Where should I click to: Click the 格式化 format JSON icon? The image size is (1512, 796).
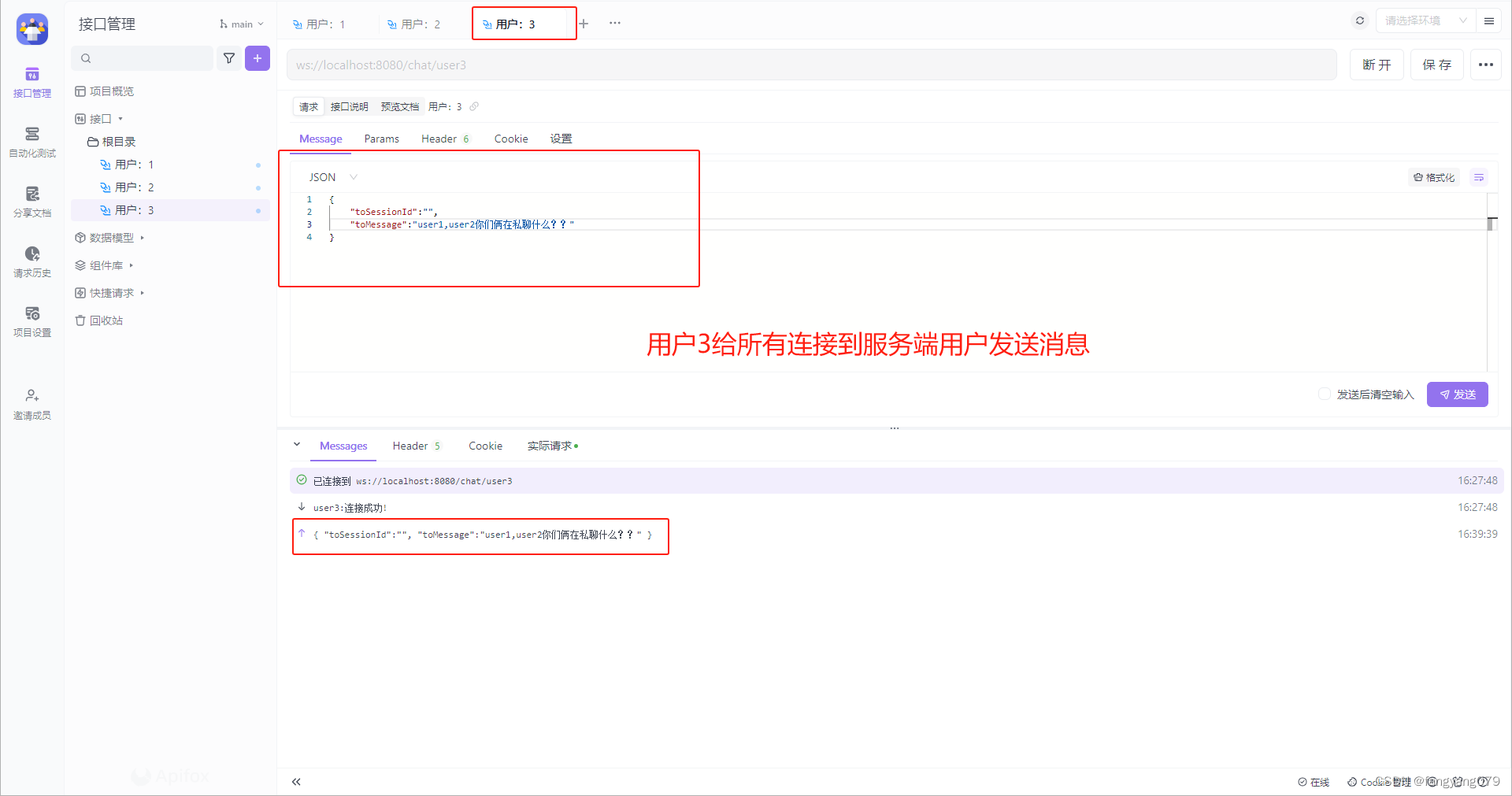point(1433,177)
